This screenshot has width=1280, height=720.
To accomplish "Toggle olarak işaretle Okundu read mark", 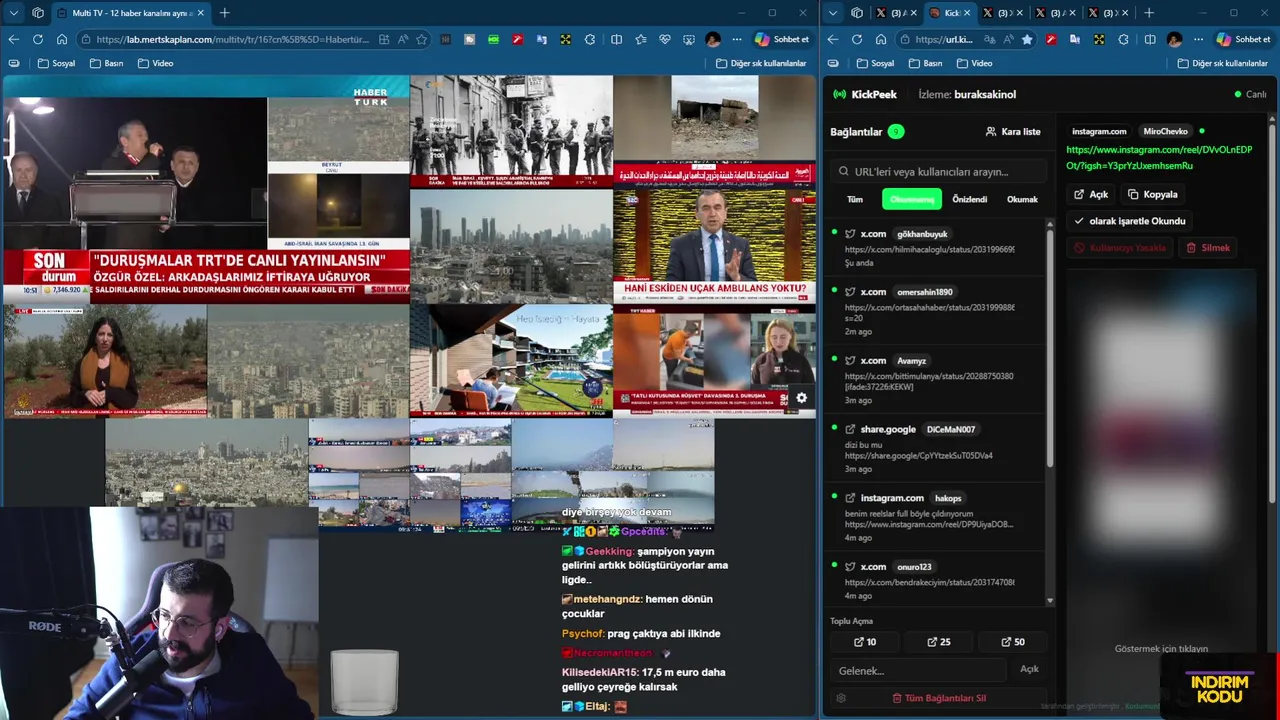I will point(1130,221).
